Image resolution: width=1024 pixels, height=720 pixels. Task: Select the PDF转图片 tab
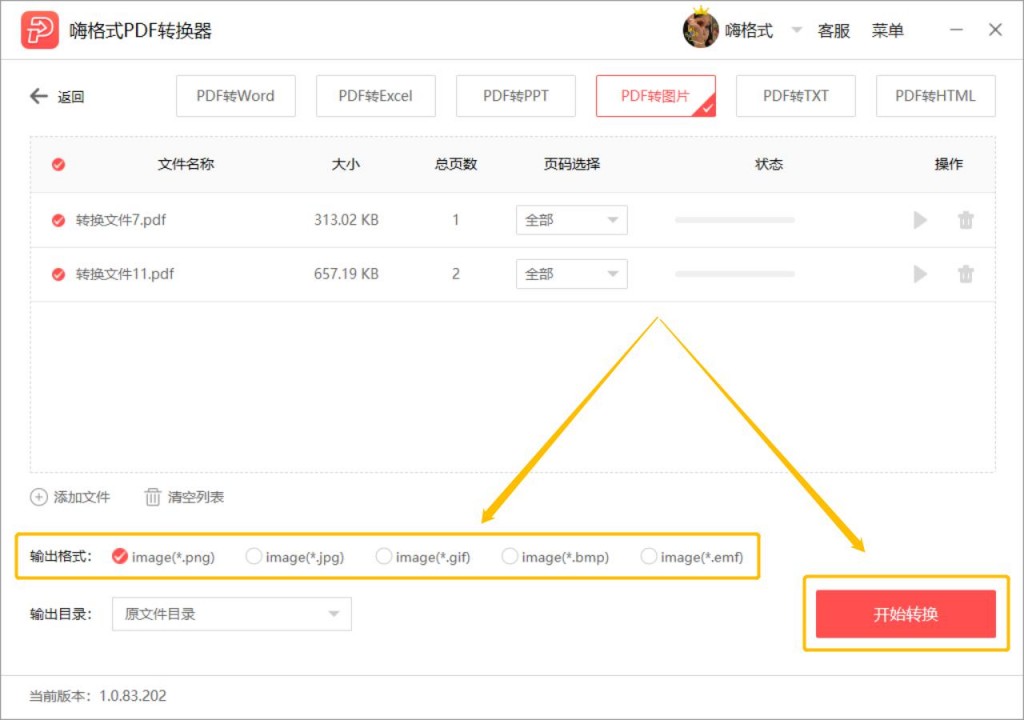point(656,96)
